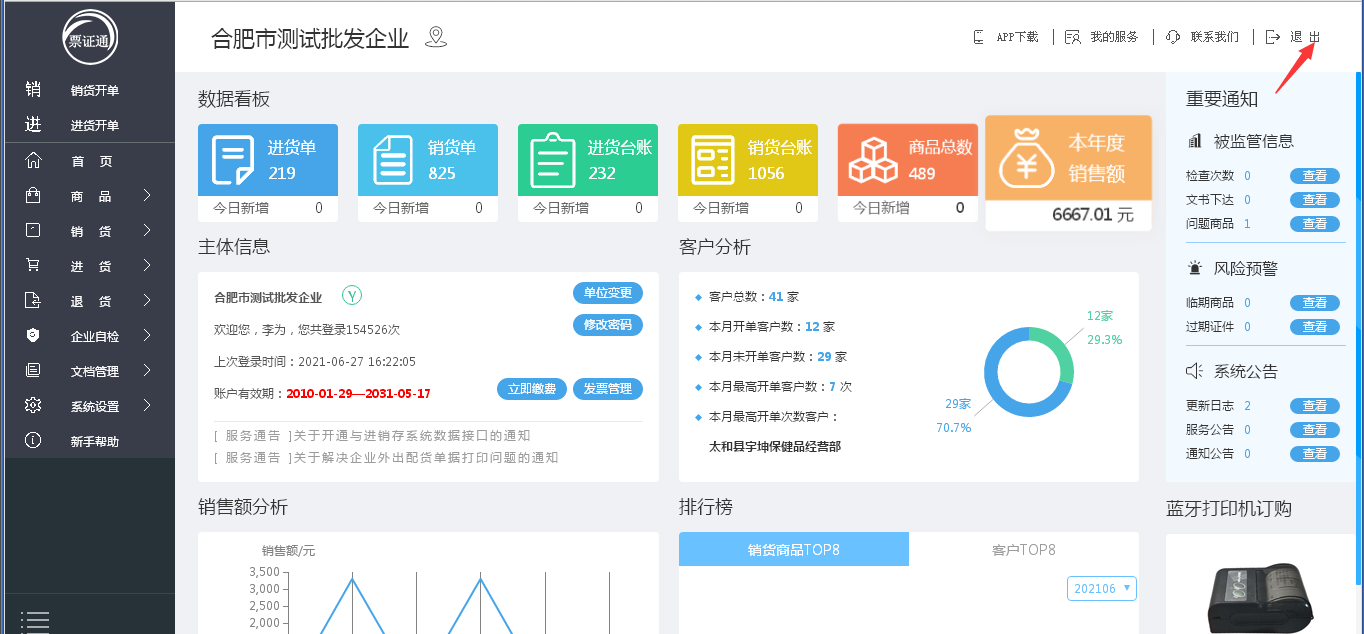The height and width of the screenshot is (634, 1364).
Task: Open the 销货台账 1056 card
Action: [x=748, y=172]
